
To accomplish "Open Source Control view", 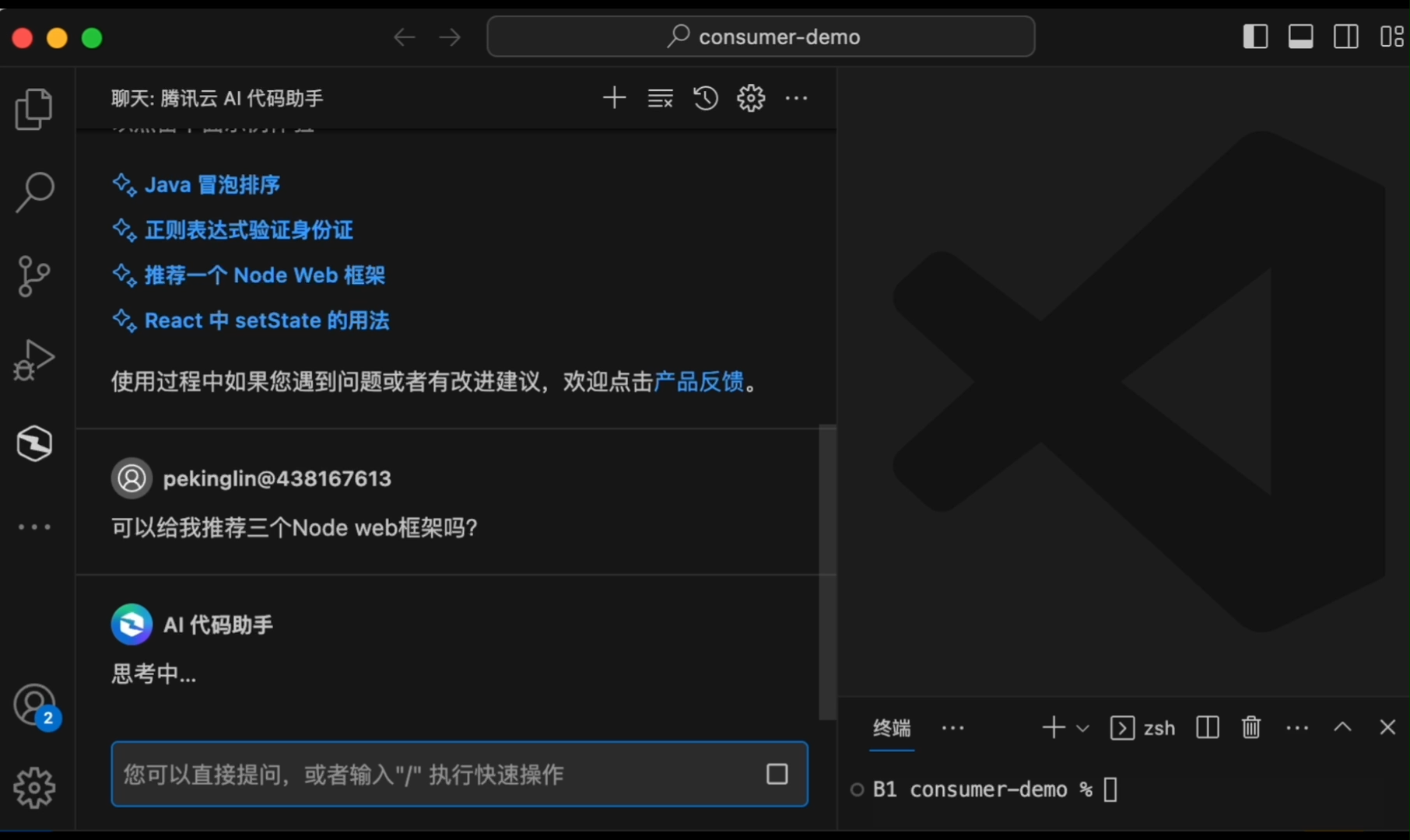I will pyautogui.click(x=33, y=276).
